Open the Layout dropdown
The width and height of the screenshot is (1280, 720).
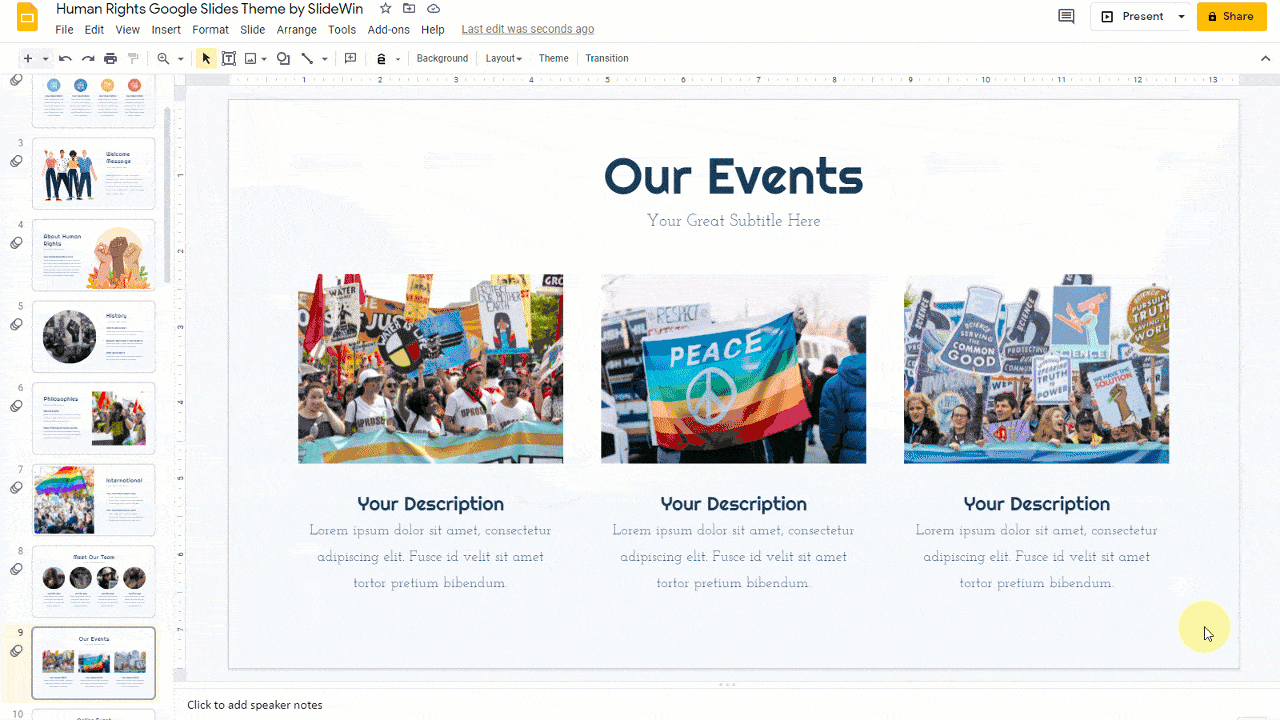504,59
